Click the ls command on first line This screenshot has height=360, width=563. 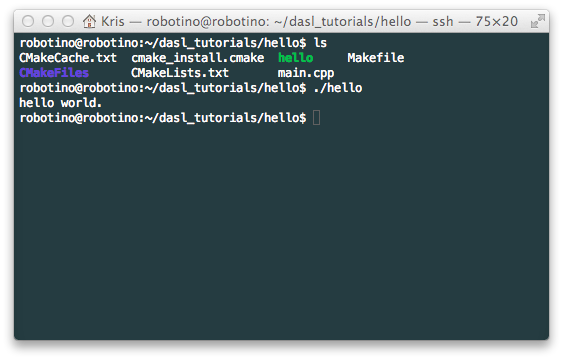point(320,43)
